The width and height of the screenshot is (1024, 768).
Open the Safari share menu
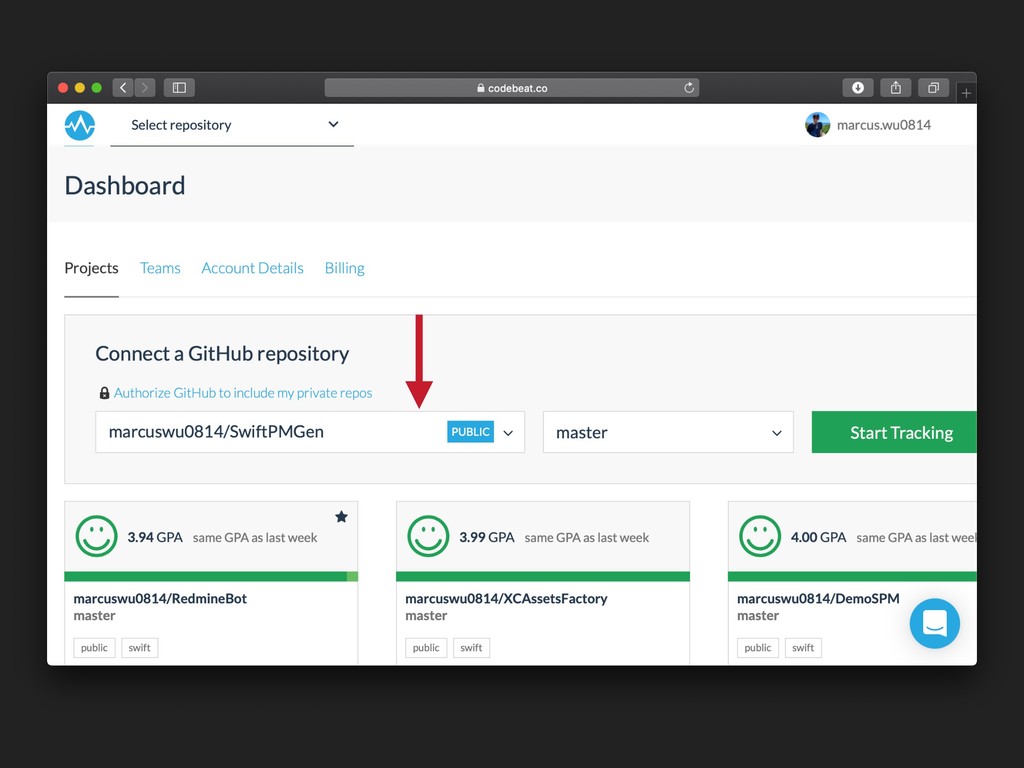(x=895, y=88)
